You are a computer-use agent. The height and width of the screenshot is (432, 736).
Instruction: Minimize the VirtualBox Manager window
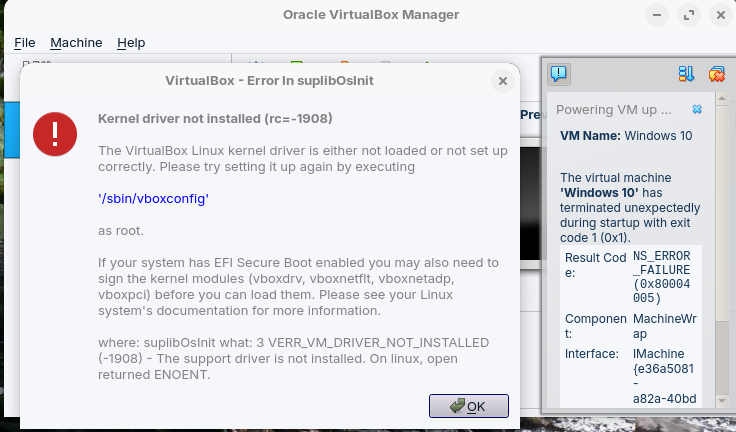point(657,15)
